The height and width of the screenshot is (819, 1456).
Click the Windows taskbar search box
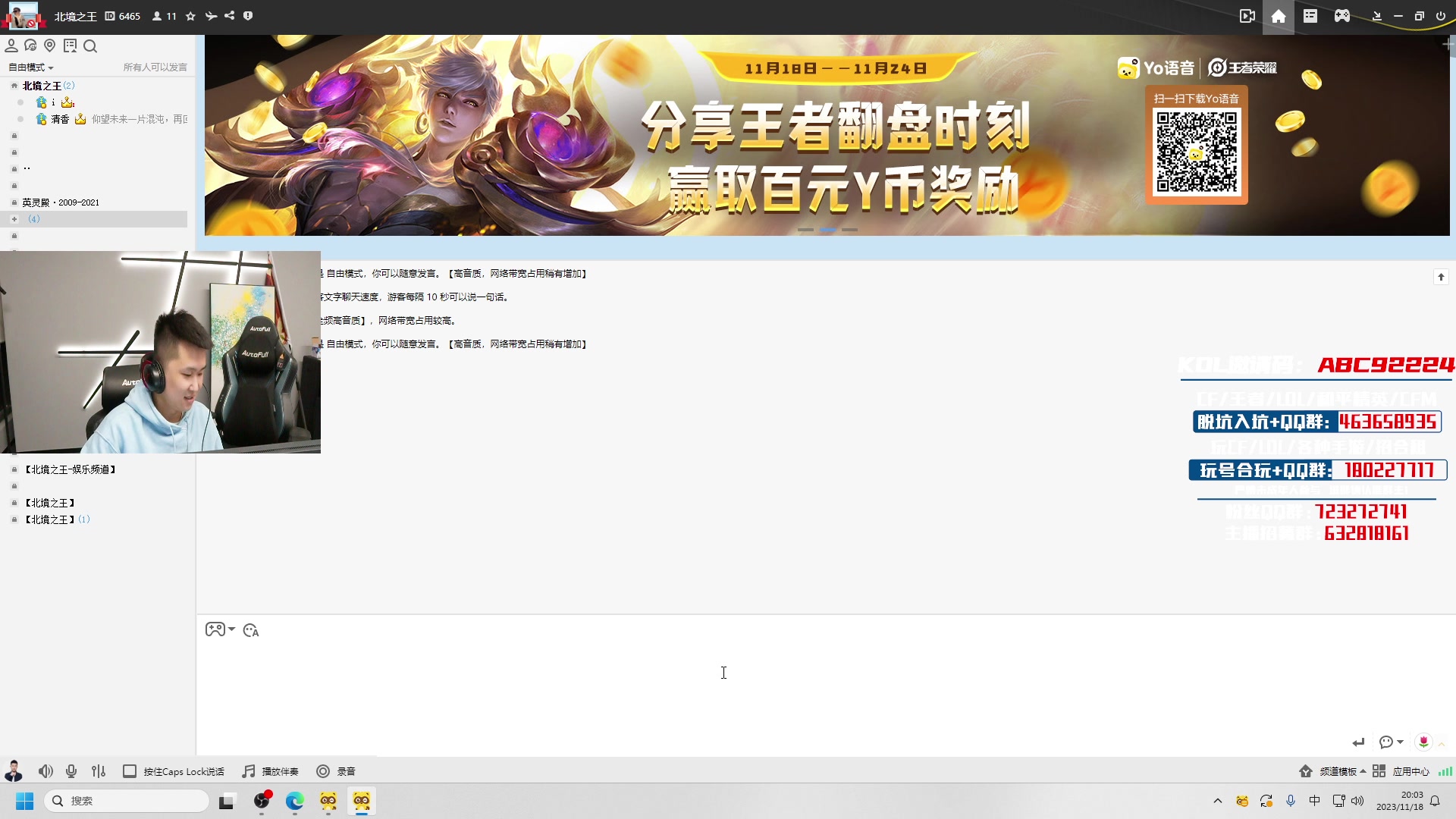tap(127, 801)
